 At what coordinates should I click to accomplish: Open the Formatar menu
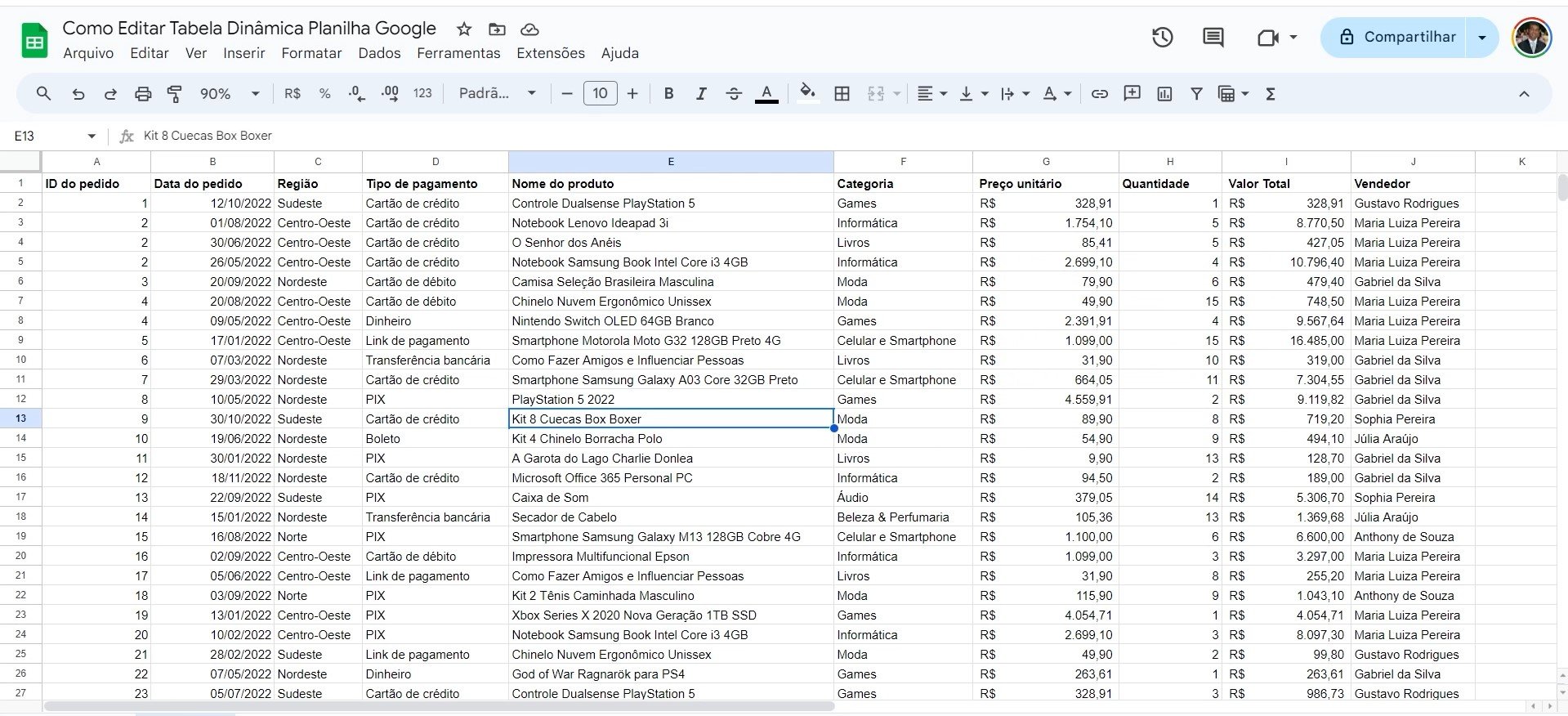click(x=311, y=53)
